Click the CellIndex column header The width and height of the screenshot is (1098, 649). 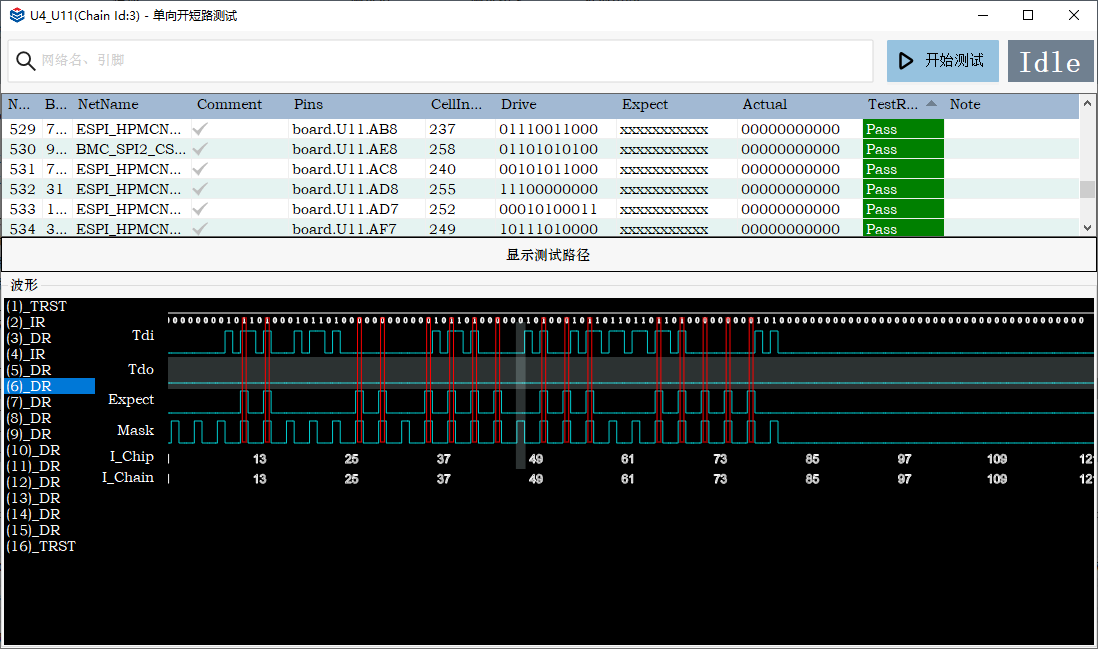pos(457,105)
